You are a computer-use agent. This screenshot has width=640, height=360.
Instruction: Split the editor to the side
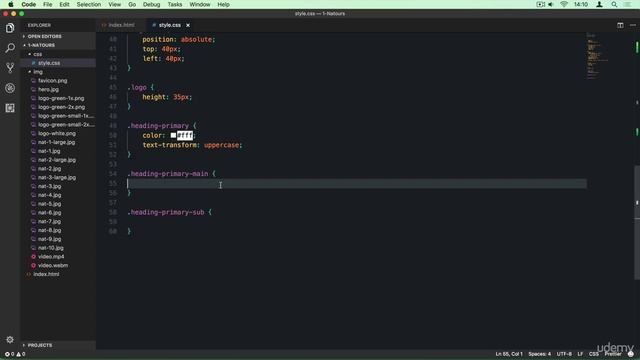620,25
